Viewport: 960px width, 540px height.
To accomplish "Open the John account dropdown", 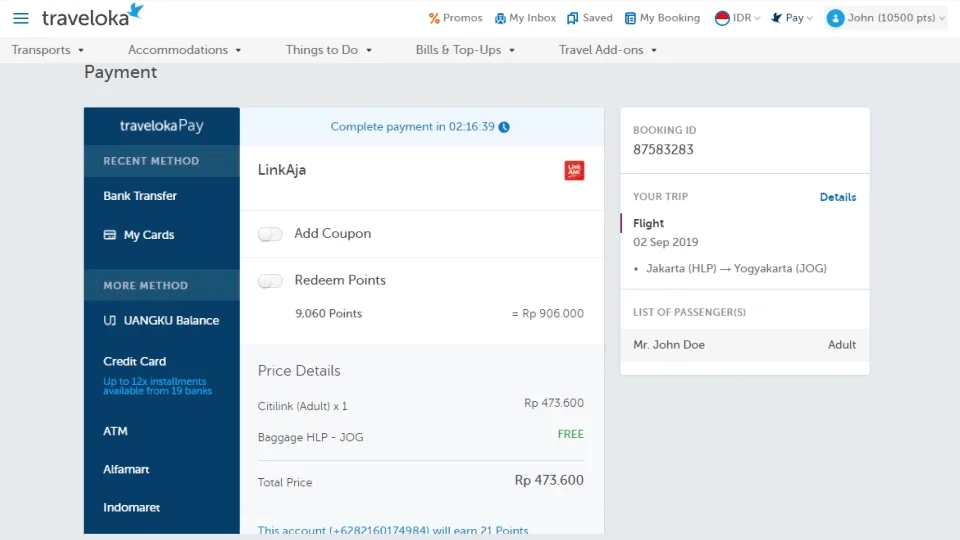I will (x=885, y=18).
